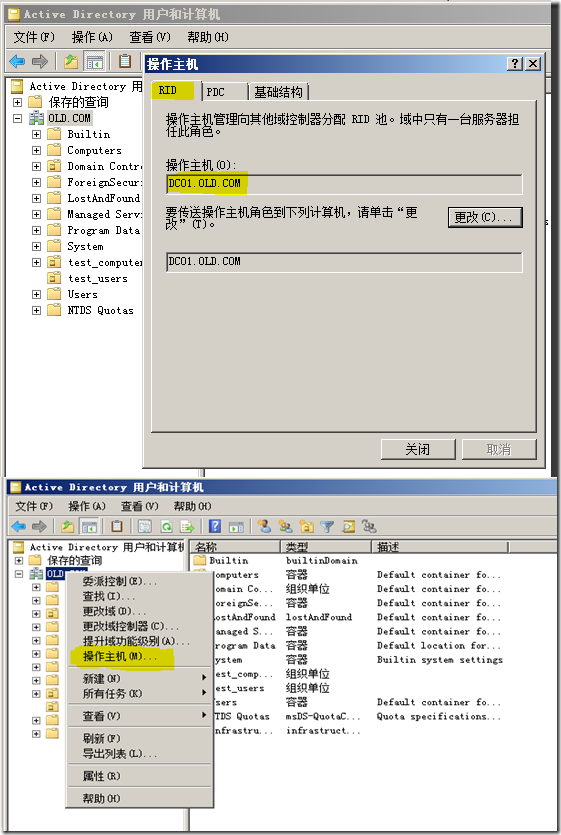
Task: Click the 关闭 button in the dialog
Action: coord(418,449)
